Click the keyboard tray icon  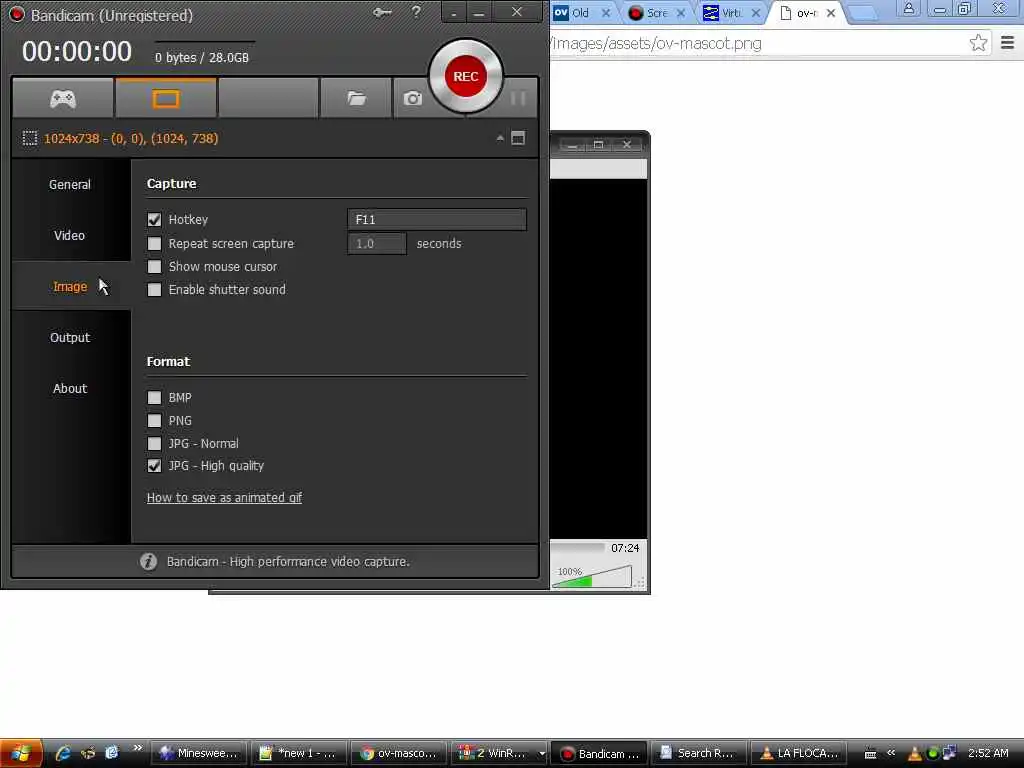point(870,754)
